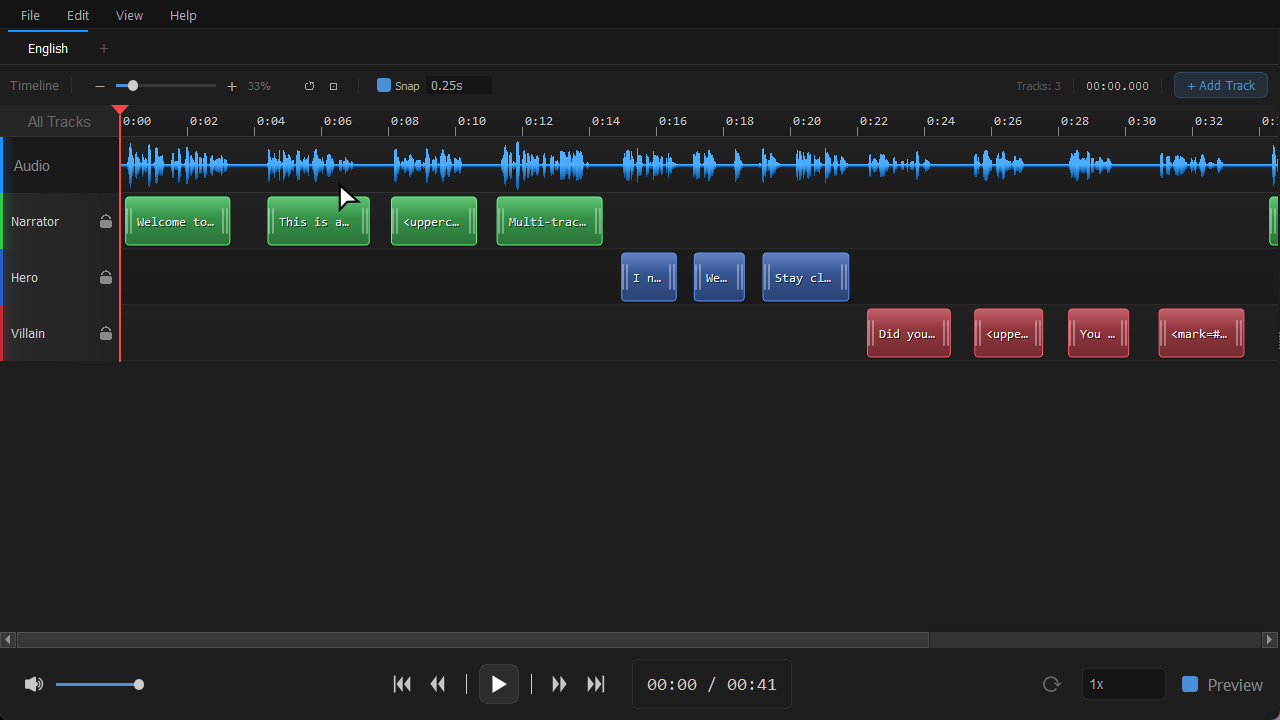The image size is (1280, 720).
Task: Skip to the start of the timeline
Action: tap(402, 684)
